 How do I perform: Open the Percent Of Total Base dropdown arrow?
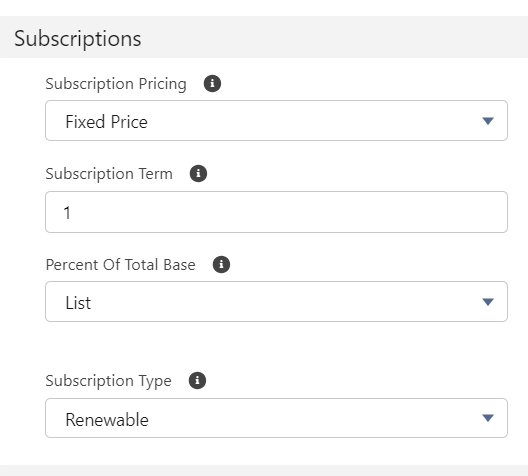pyautogui.click(x=488, y=302)
